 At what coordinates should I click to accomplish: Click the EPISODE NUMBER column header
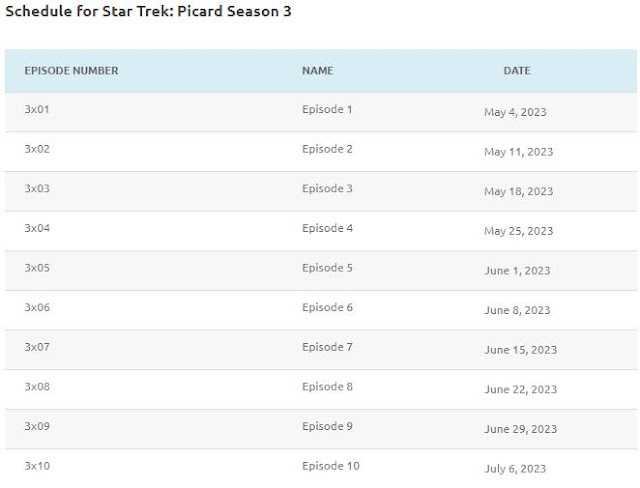tap(71, 71)
